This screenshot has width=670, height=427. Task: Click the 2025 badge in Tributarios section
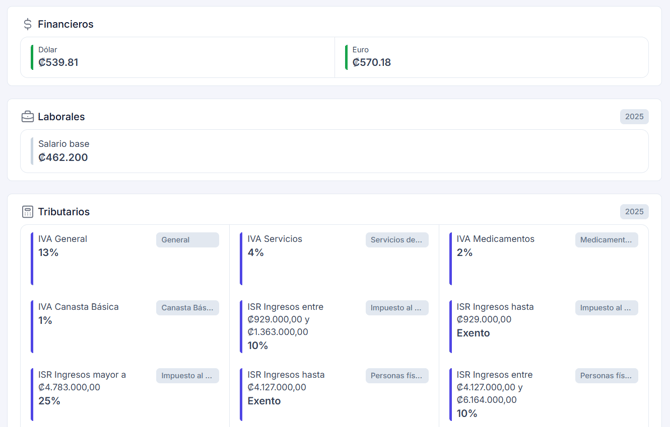pyautogui.click(x=634, y=212)
